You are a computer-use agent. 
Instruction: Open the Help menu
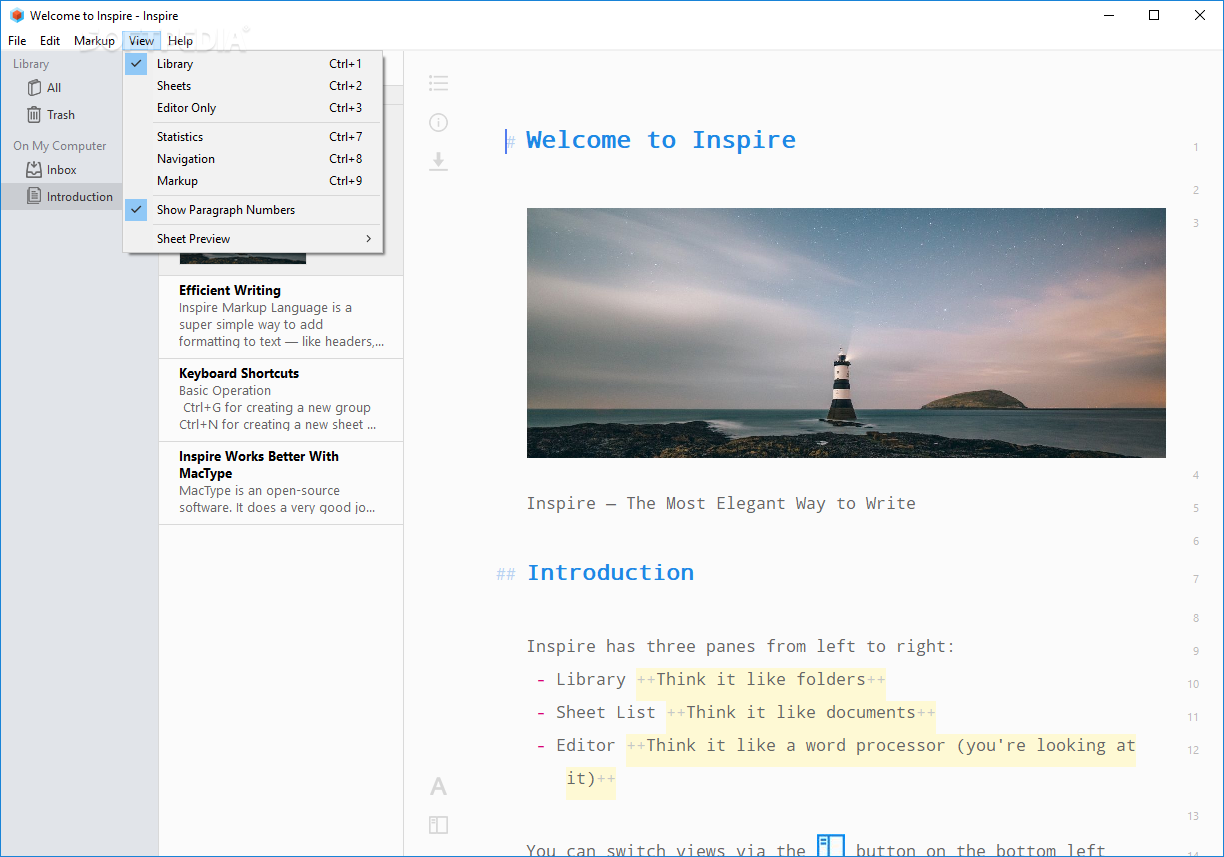[181, 41]
